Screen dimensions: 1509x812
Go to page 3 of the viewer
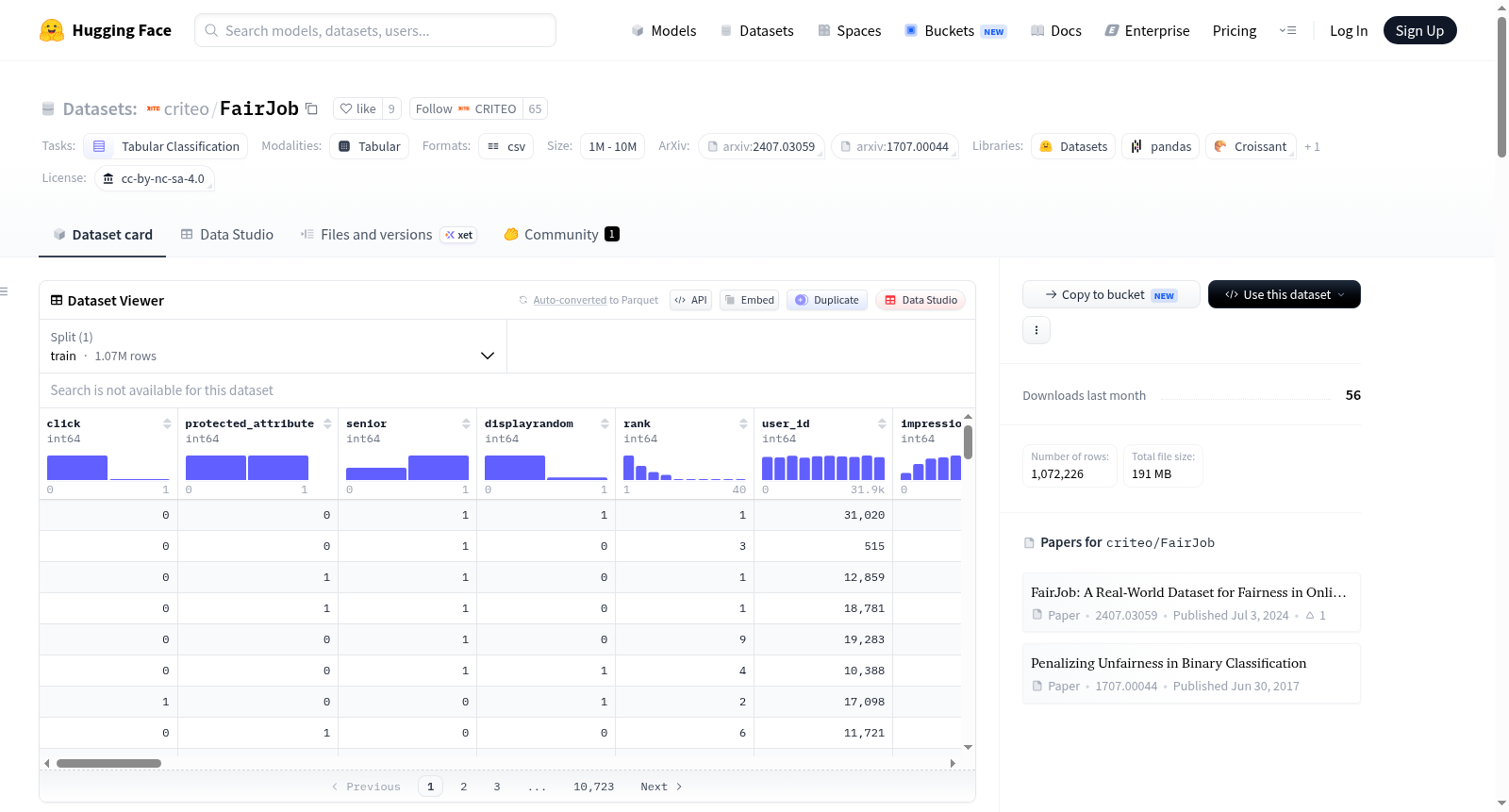click(497, 787)
